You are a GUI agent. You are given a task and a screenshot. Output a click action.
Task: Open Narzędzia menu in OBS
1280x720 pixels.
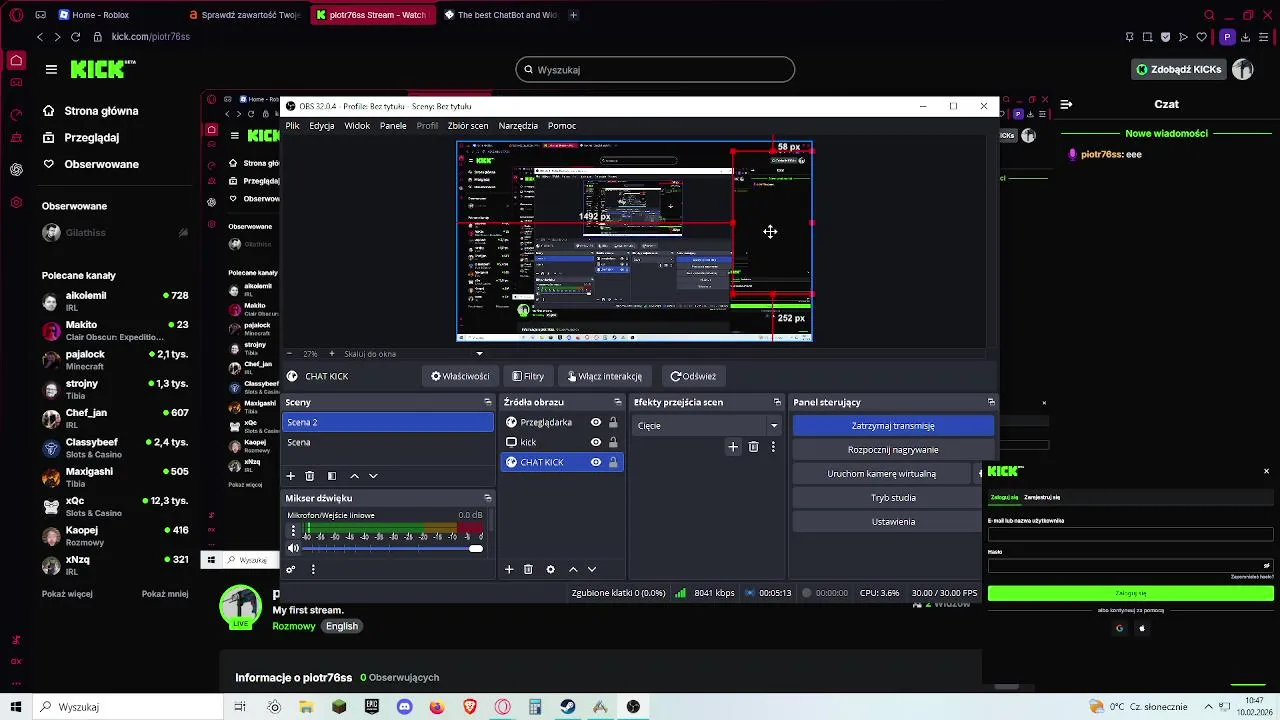pos(518,126)
